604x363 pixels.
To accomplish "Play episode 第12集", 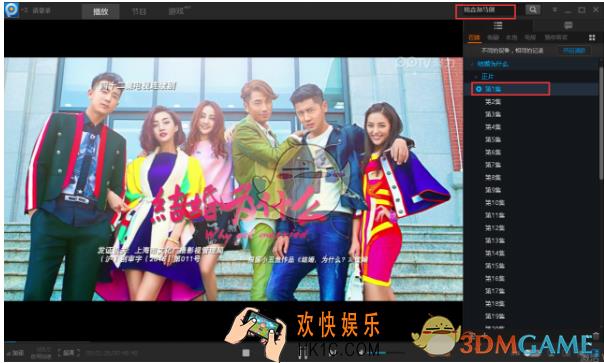I will tap(495, 228).
